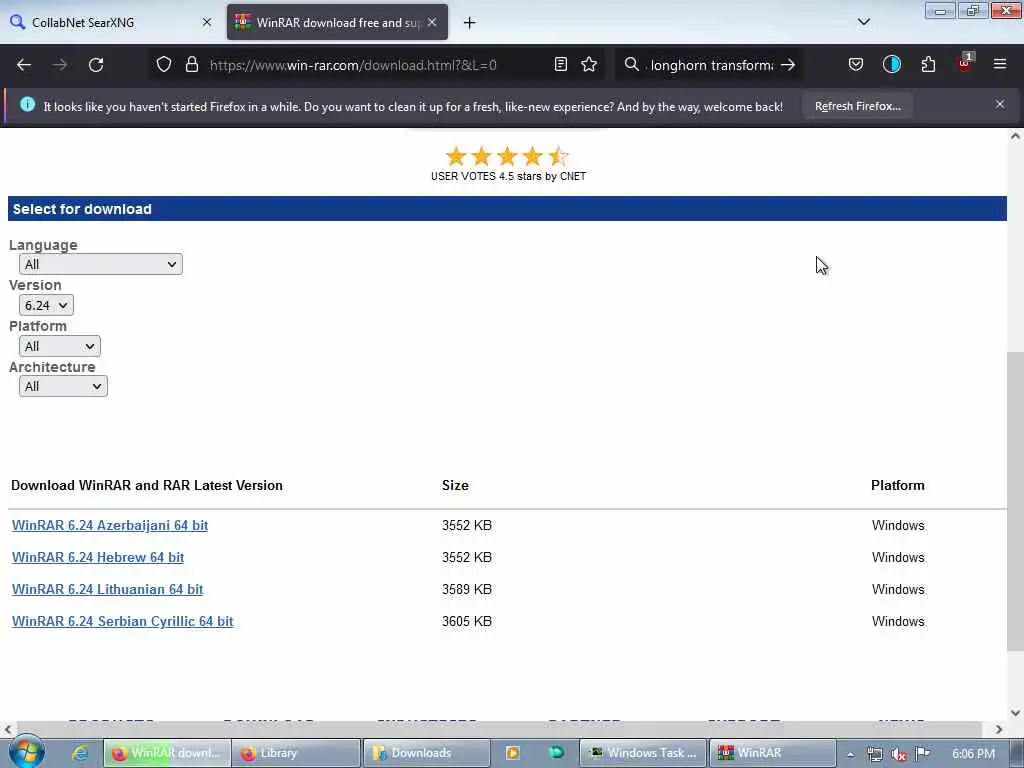Click the scroll down arrow
This screenshot has width=1024, height=768.
click(1016, 713)
